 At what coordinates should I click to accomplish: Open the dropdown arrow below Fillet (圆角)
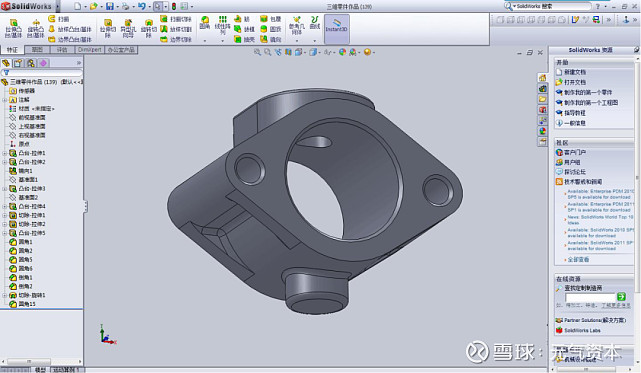[205, 40]
